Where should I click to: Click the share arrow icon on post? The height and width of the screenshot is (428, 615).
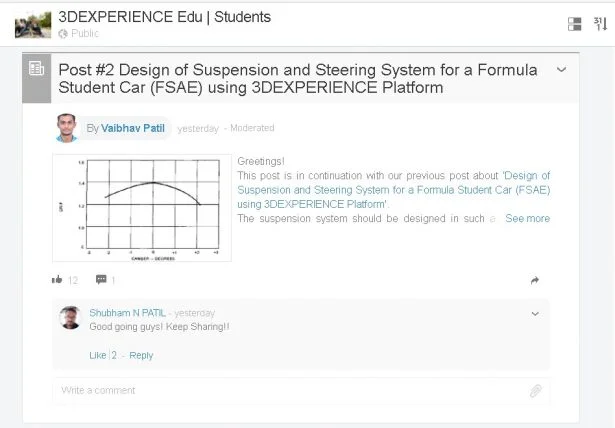tap(535, 281)
